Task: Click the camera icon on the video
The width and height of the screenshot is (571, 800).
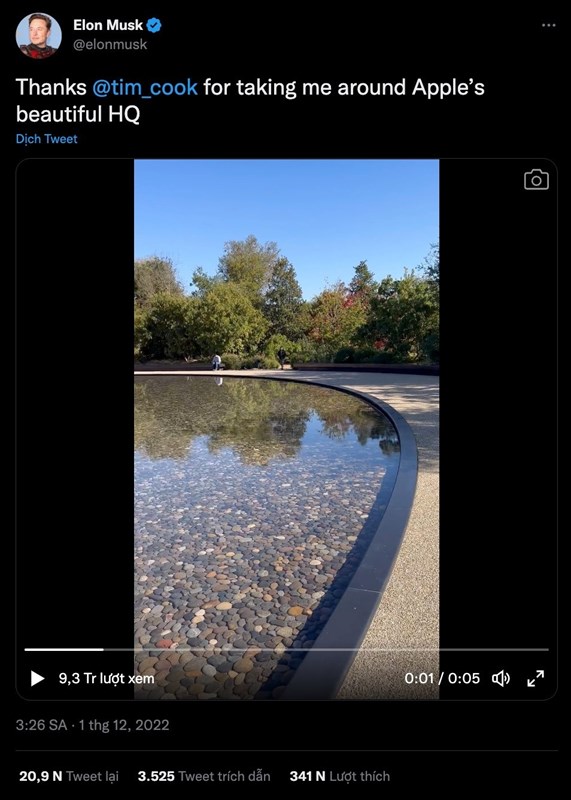Action: (x=536, y=180)
